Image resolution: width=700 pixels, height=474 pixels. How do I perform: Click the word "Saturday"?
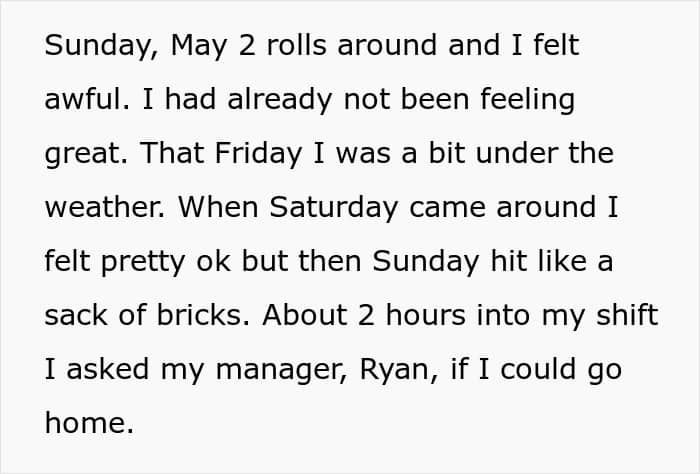333,209
